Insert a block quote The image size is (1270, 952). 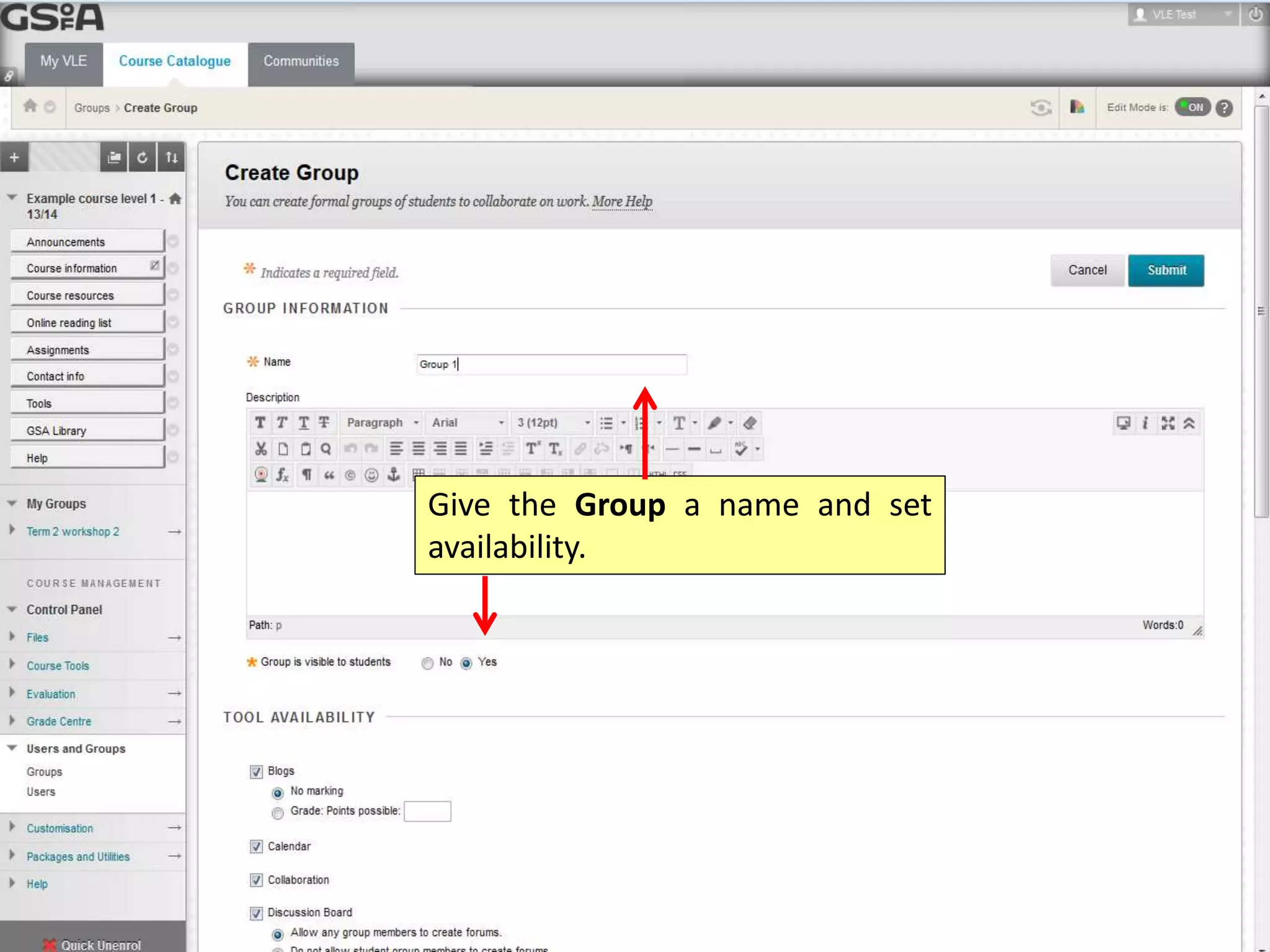(329, 475)
